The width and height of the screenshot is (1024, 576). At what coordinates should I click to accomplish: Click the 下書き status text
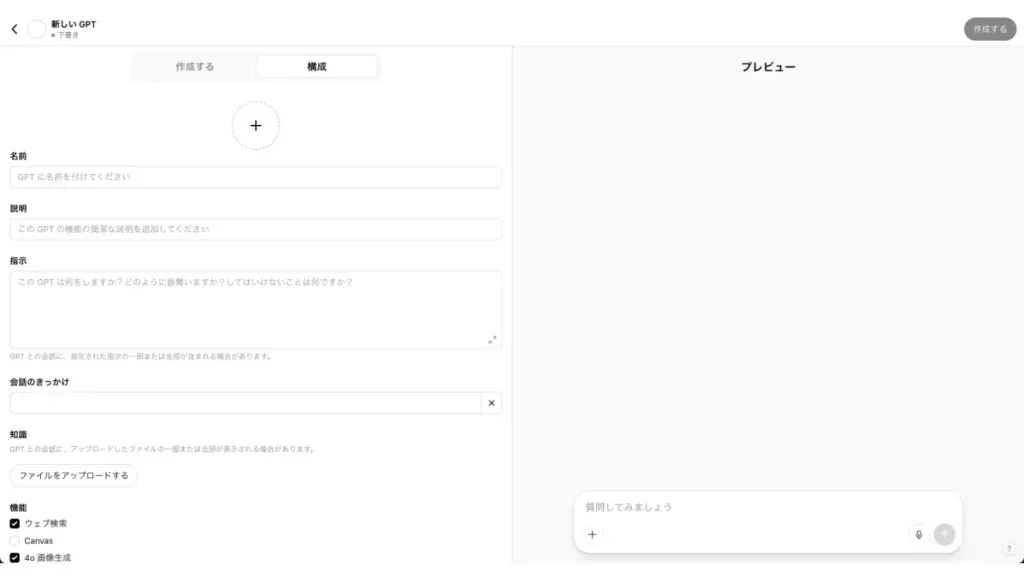pos(68,35)
